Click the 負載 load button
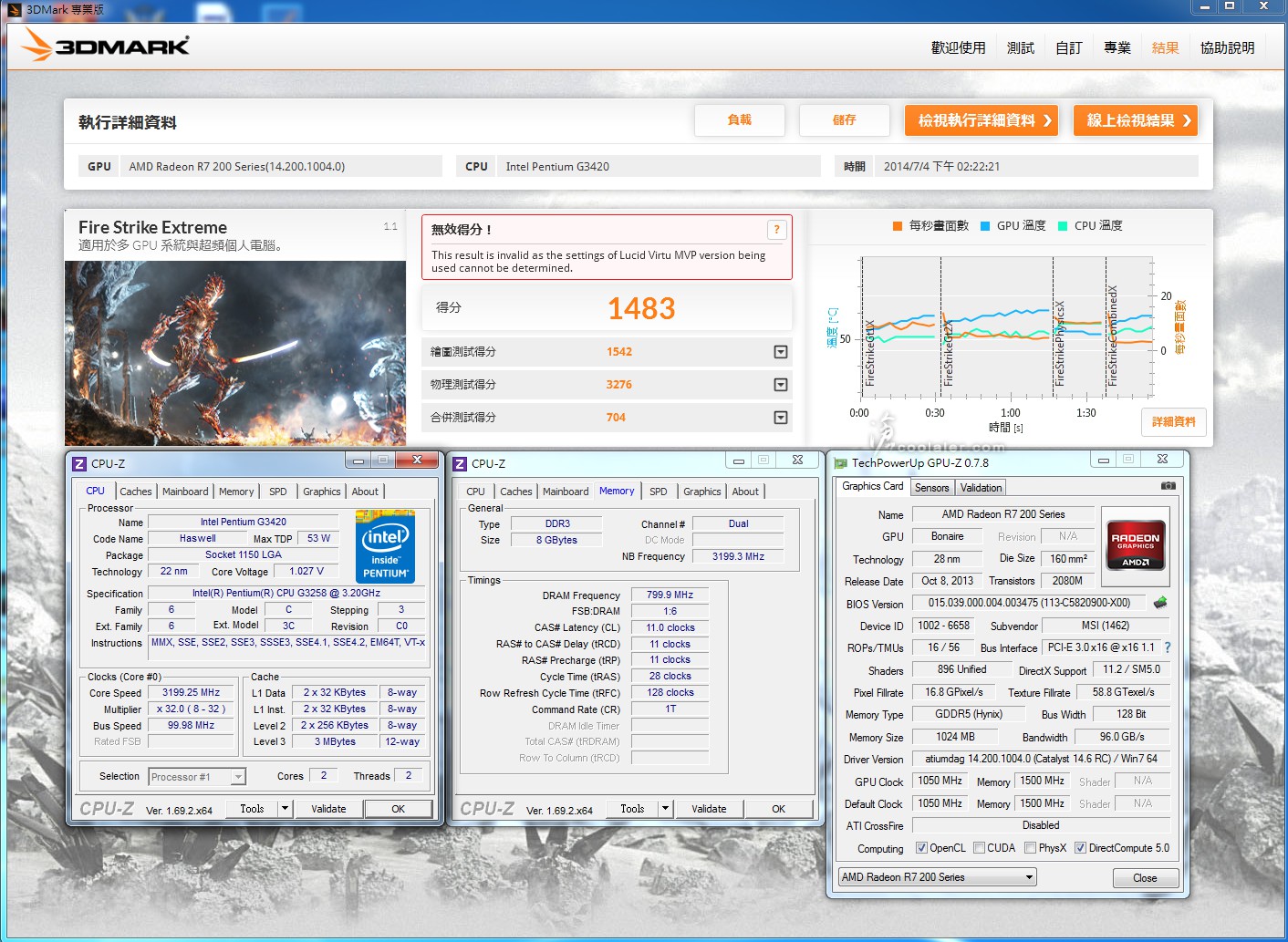Screen dimensions: 1288x942 tap(740, 119)
